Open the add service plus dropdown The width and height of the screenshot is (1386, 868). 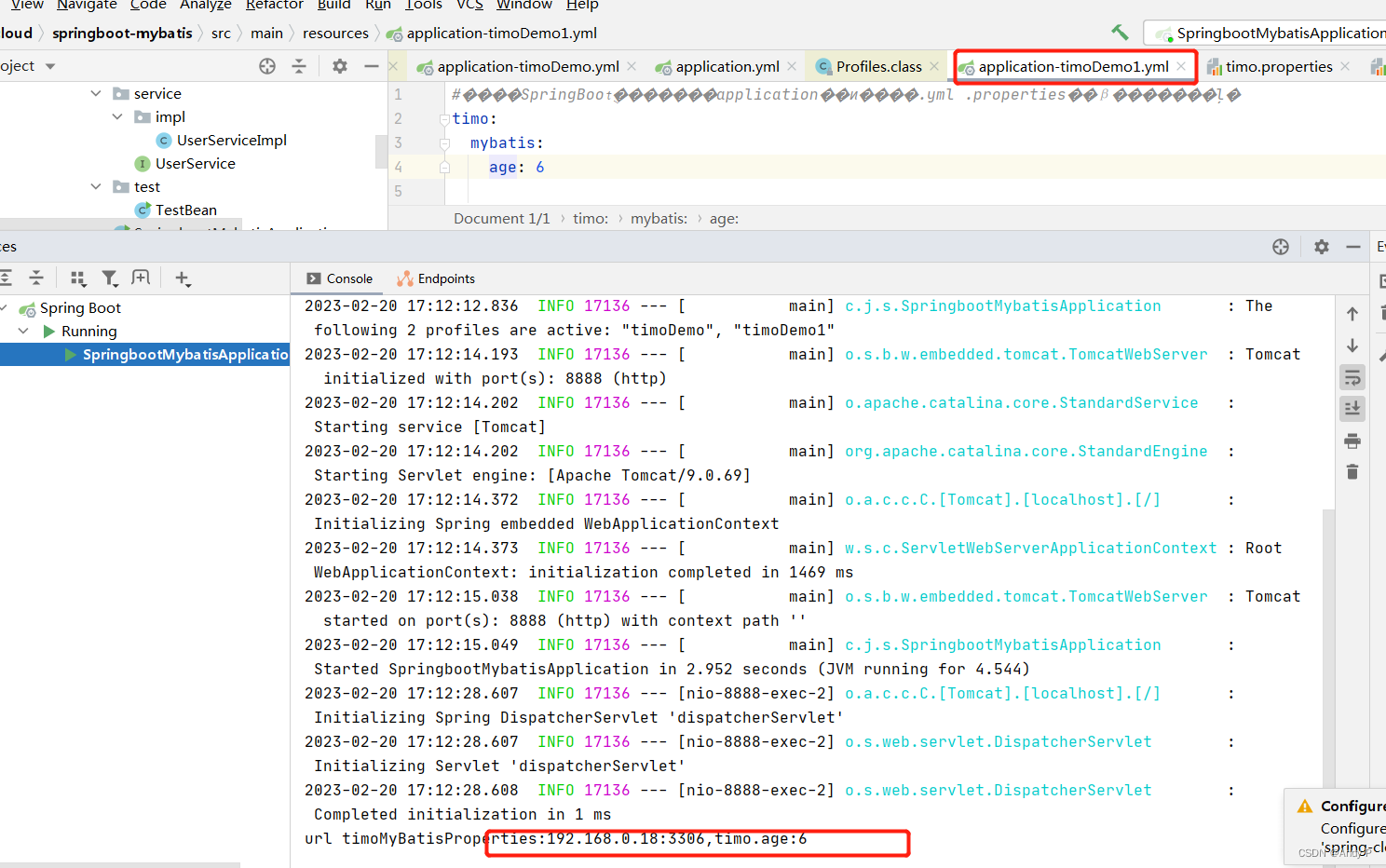(x=183, y=278)
